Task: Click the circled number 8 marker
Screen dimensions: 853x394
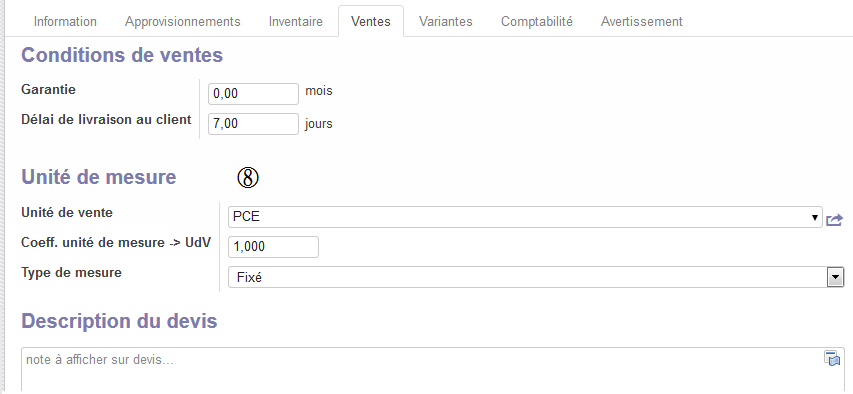Action: coord(248,178)
